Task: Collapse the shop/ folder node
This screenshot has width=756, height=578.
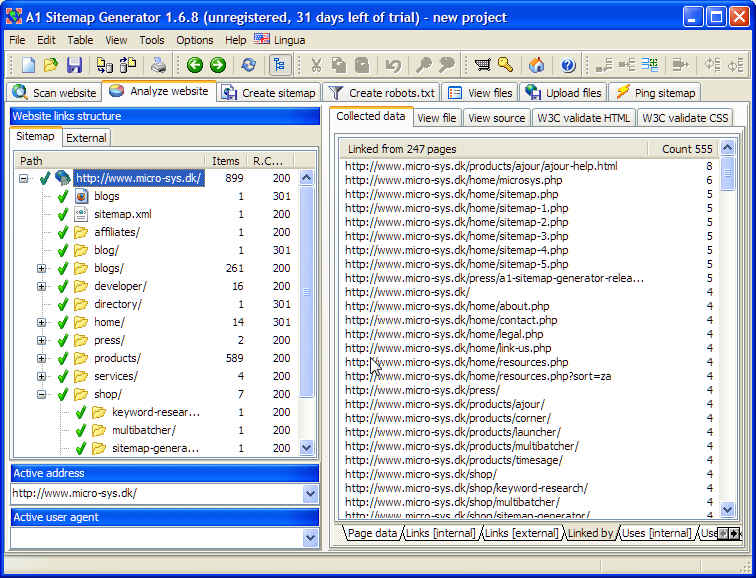Action: (x=41, y=394)
